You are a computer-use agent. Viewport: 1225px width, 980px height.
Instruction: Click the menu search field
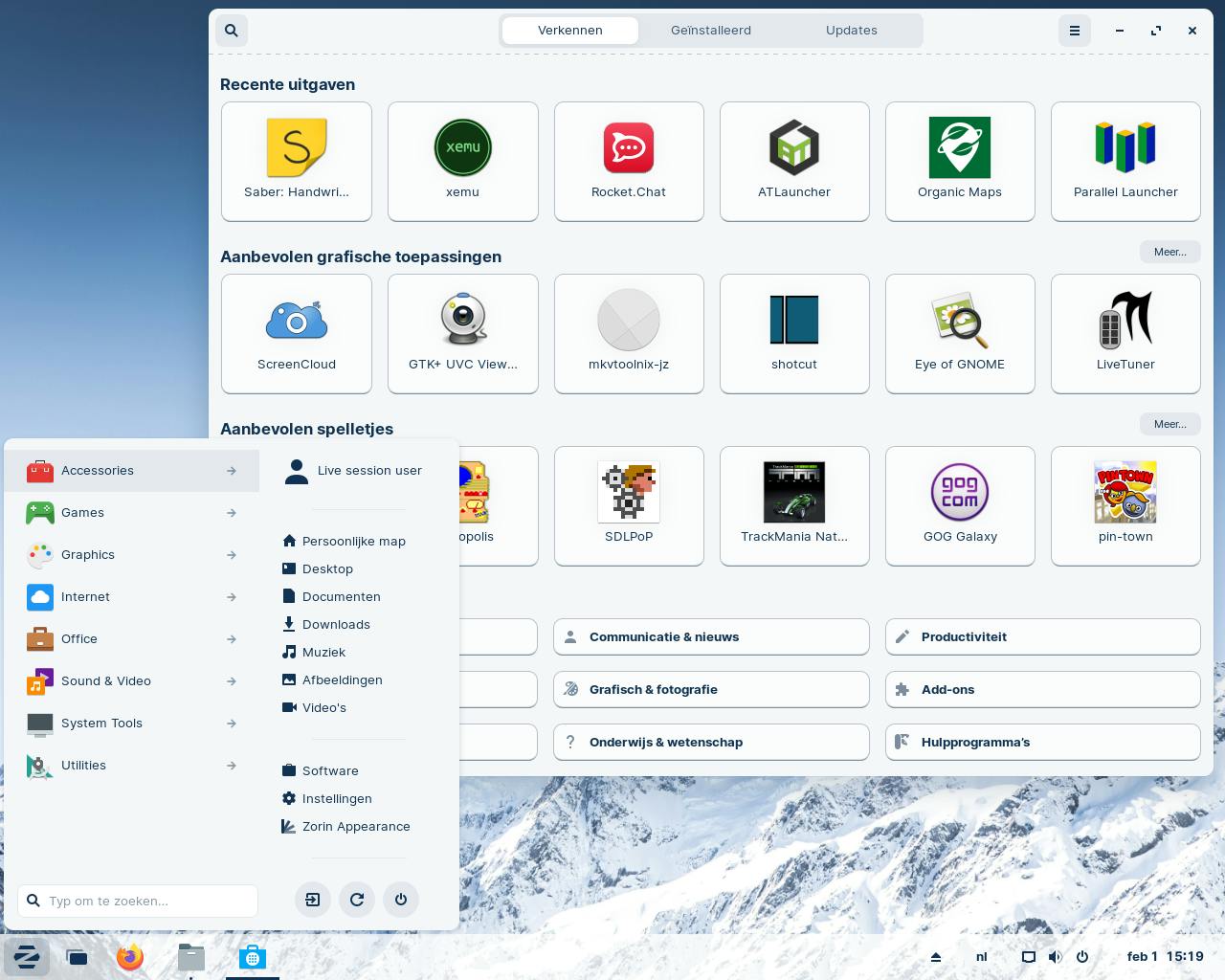pyautogui.click(x=138, y=901)
